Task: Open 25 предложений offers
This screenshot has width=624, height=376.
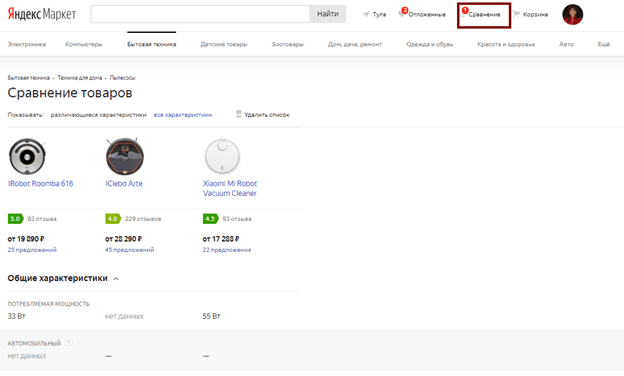Action: 32,250
